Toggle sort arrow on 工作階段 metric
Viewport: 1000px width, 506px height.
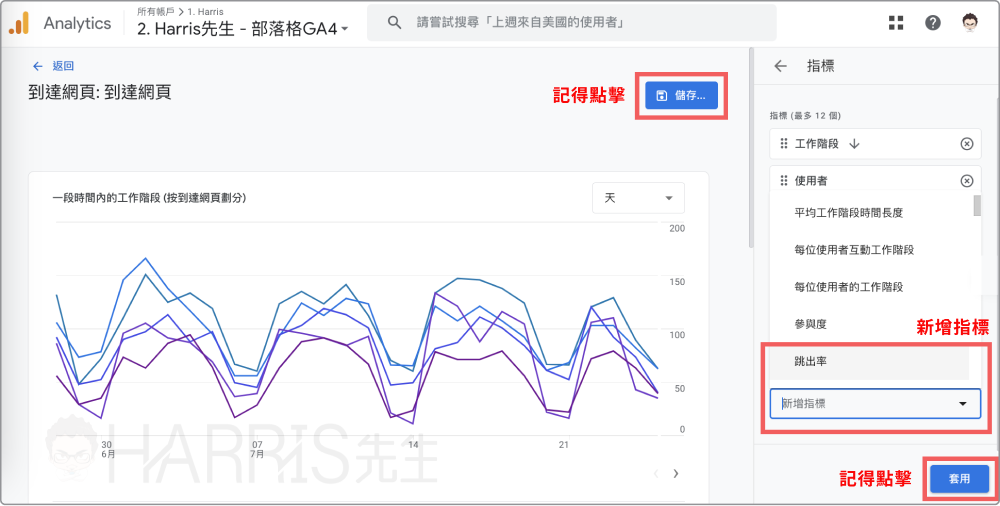854,144
